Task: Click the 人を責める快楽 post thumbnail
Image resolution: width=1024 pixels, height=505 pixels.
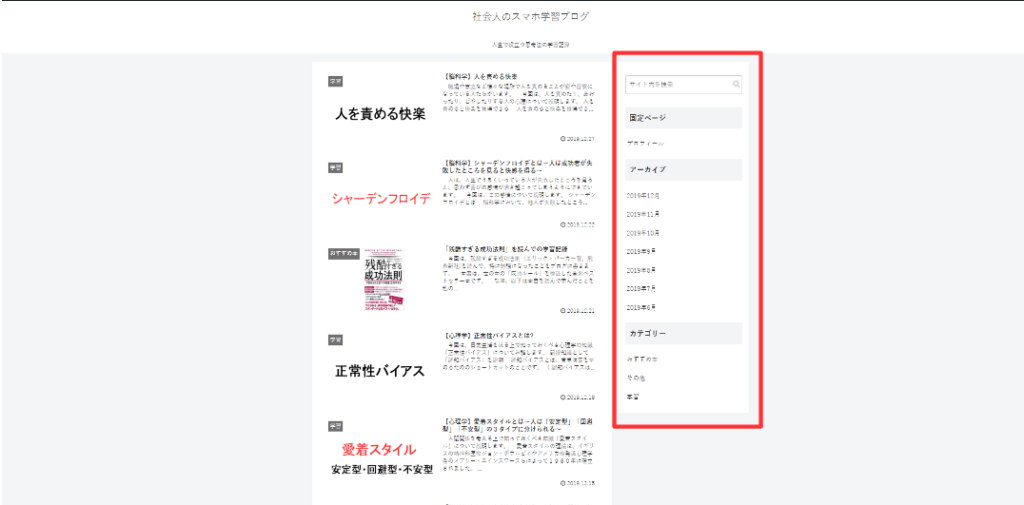Action: [380, 113]
